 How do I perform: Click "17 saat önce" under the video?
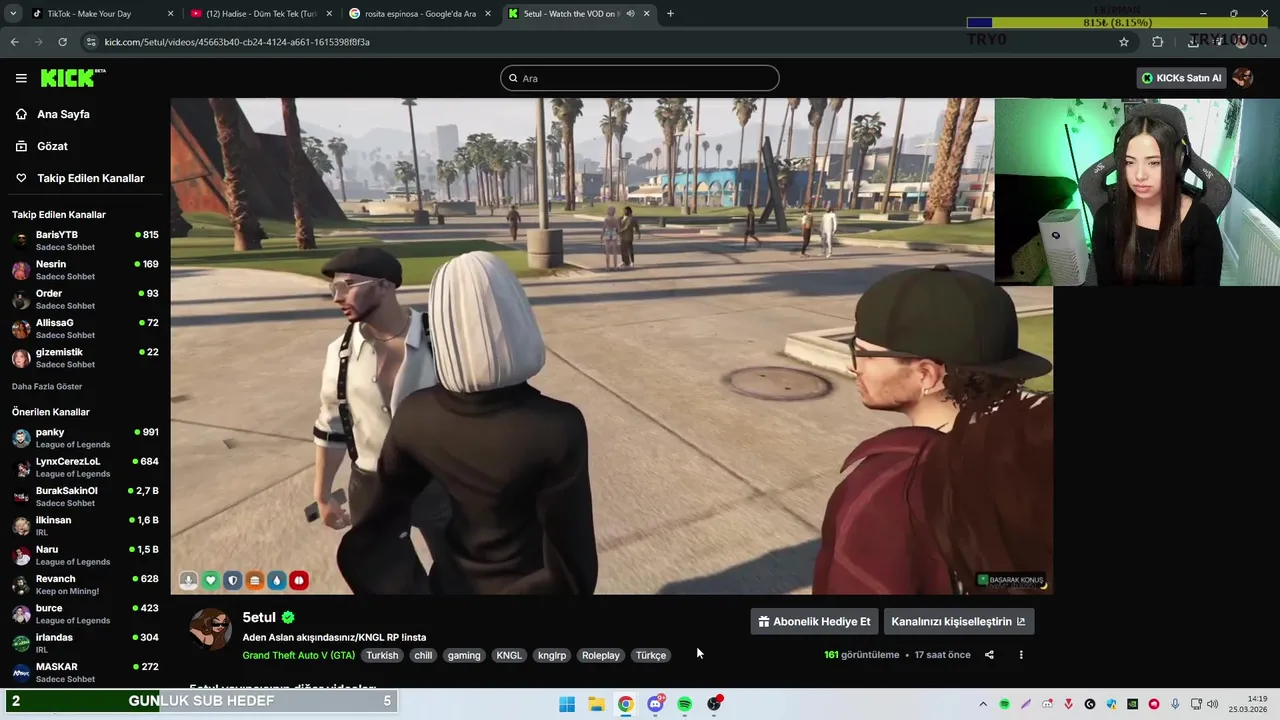[942, 655]
